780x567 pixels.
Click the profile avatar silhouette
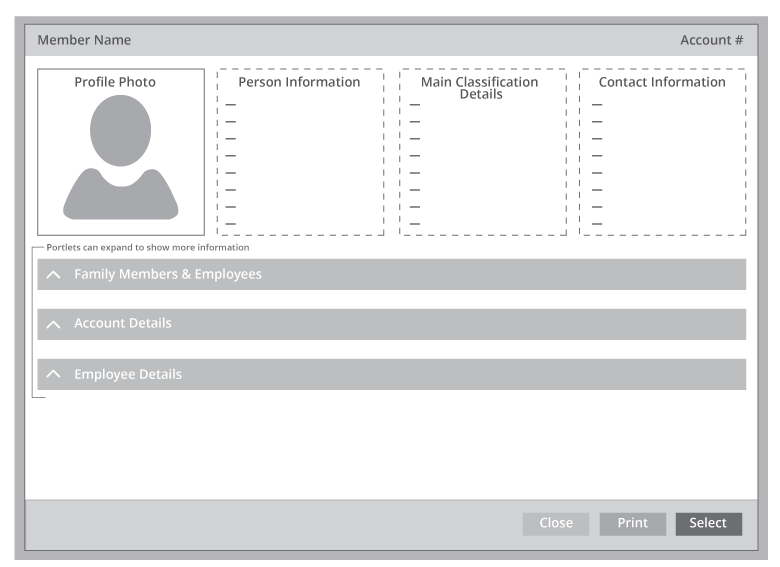pos(121,157)
